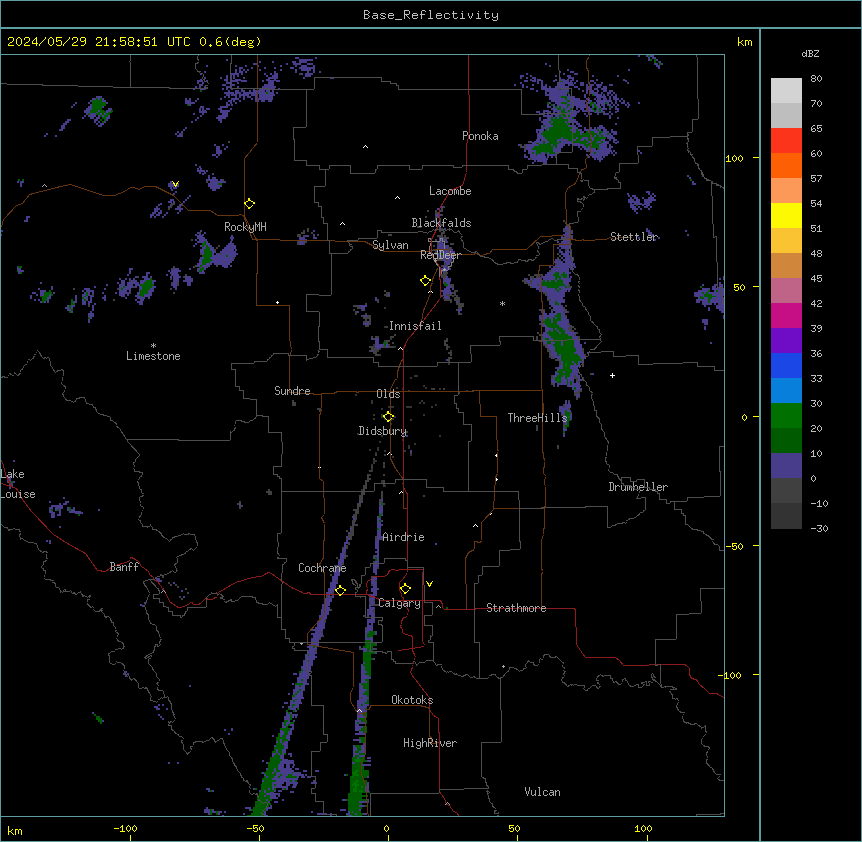This screenshot has height=842, width=862.
Task: Click the yellow diamond marker above Calgary
Action: click(x=405, y=589)
